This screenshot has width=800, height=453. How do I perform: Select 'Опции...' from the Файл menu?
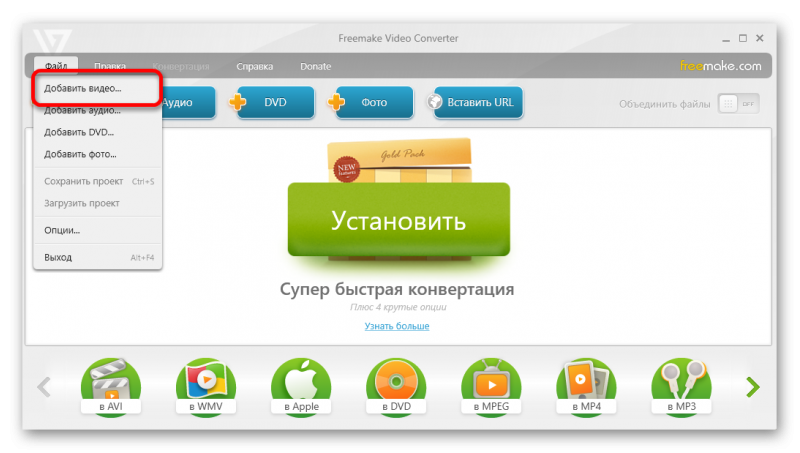point(97,230)
